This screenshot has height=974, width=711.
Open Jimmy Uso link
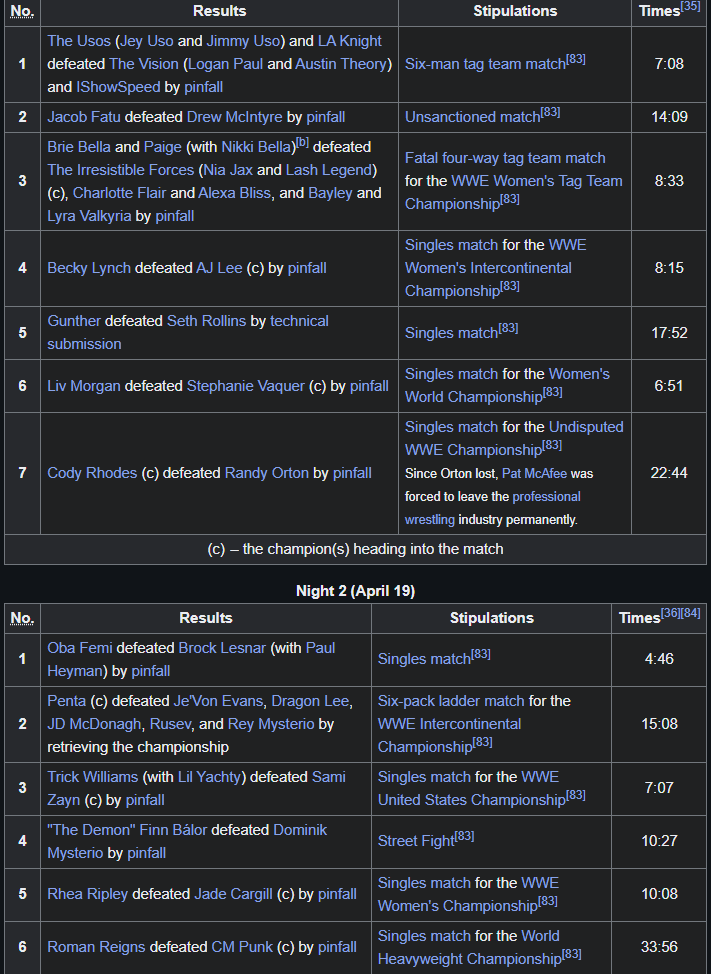(x=243, y=41)
